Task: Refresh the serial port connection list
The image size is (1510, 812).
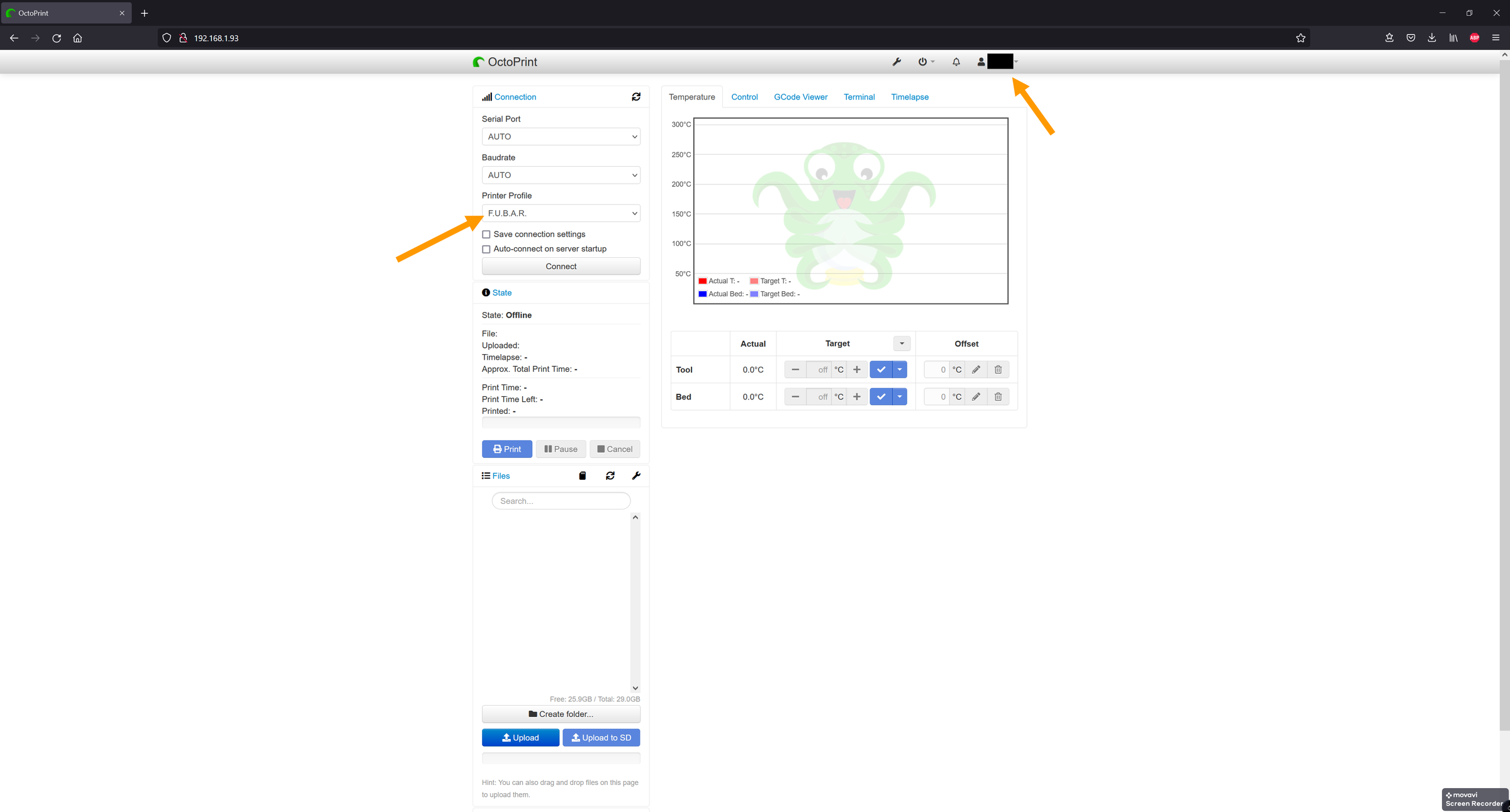Action: point(636,96)
